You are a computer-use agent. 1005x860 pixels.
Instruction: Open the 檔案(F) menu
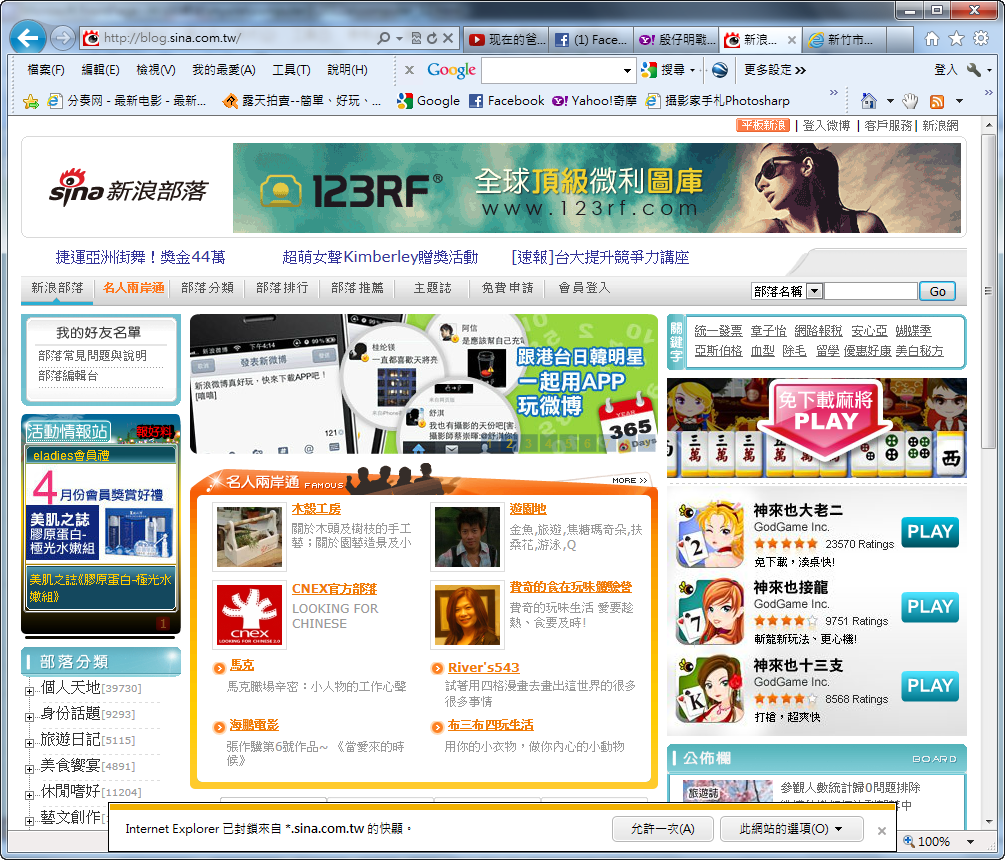click(46, 69)
